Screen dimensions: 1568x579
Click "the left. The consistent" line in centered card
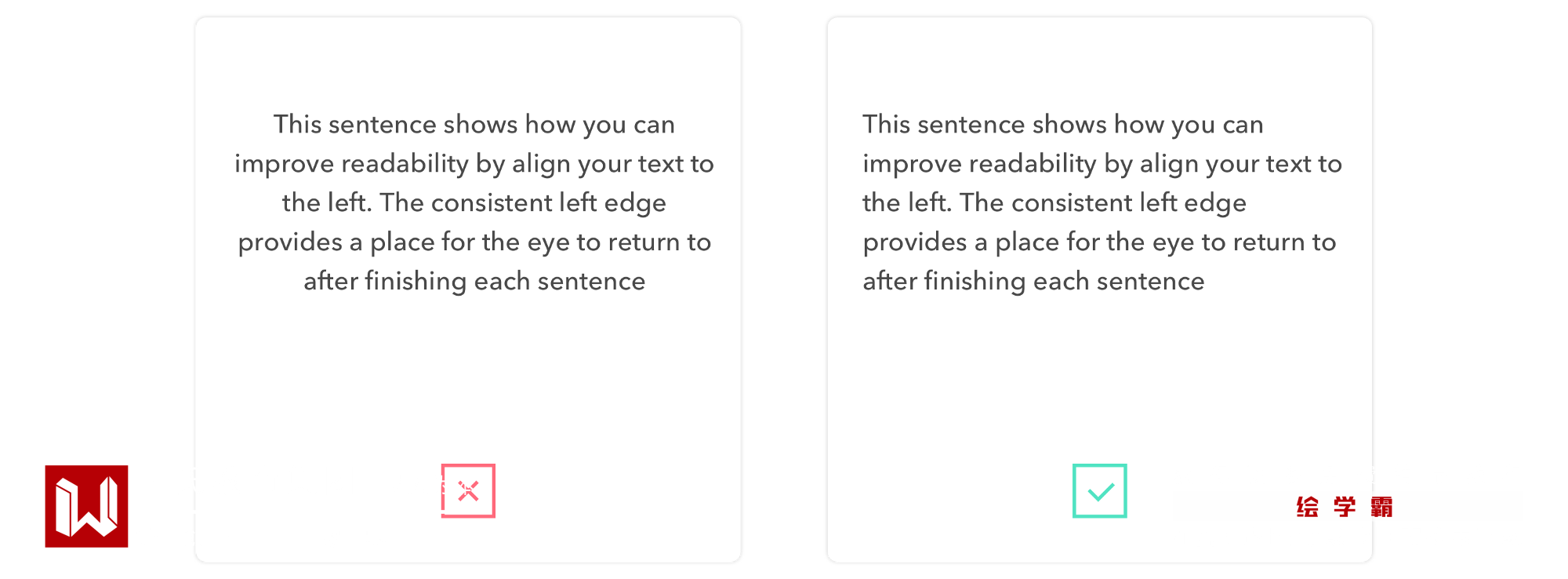(474, 203)
